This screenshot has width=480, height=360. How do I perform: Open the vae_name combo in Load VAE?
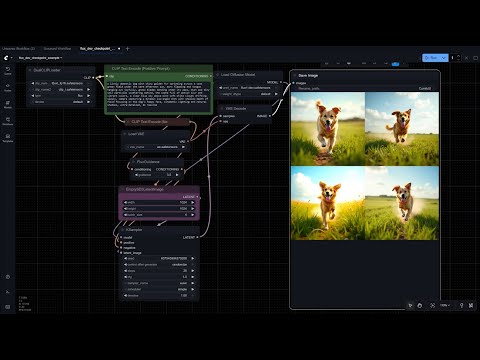pyautogui.click(x=156, y=147)
